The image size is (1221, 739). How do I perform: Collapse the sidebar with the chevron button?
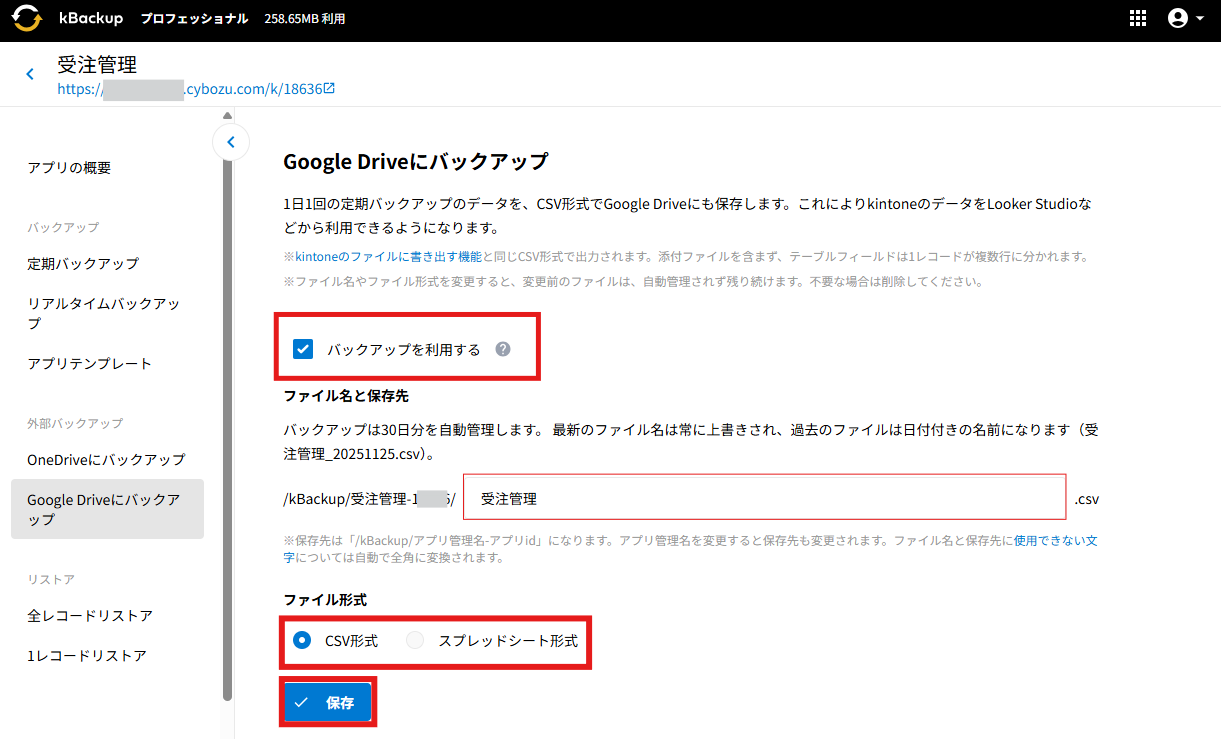click(231, 142)
